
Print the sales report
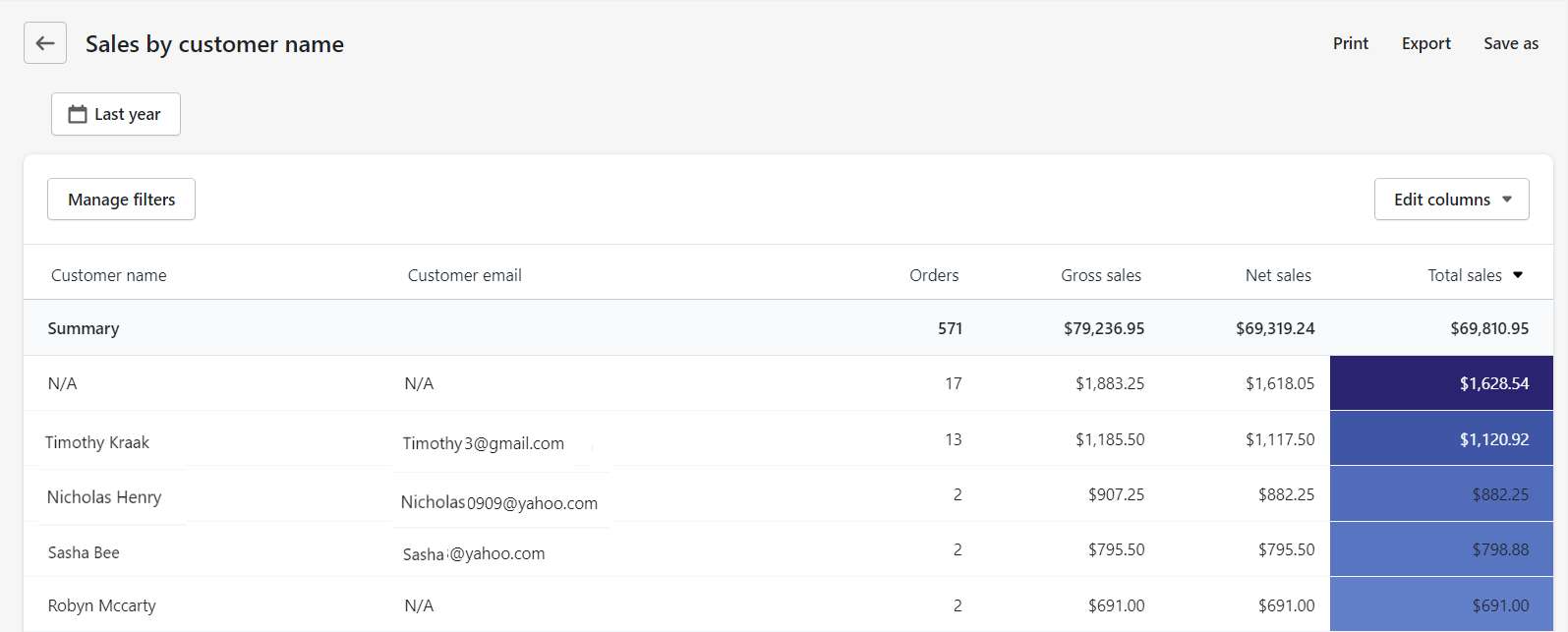(x=1351, y=43)
